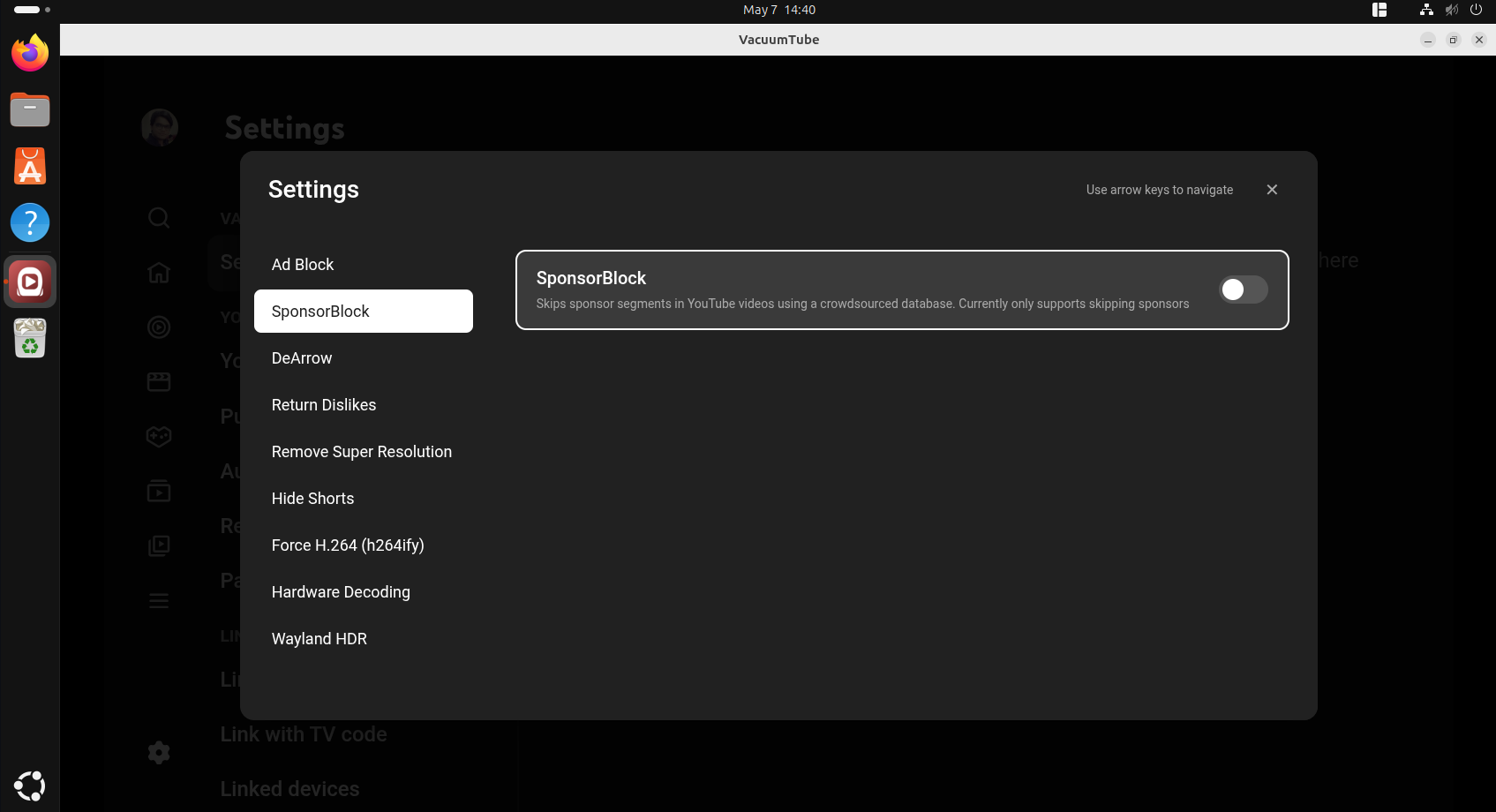
Task: Click Link with TV code entry
Action: (304, 734)
